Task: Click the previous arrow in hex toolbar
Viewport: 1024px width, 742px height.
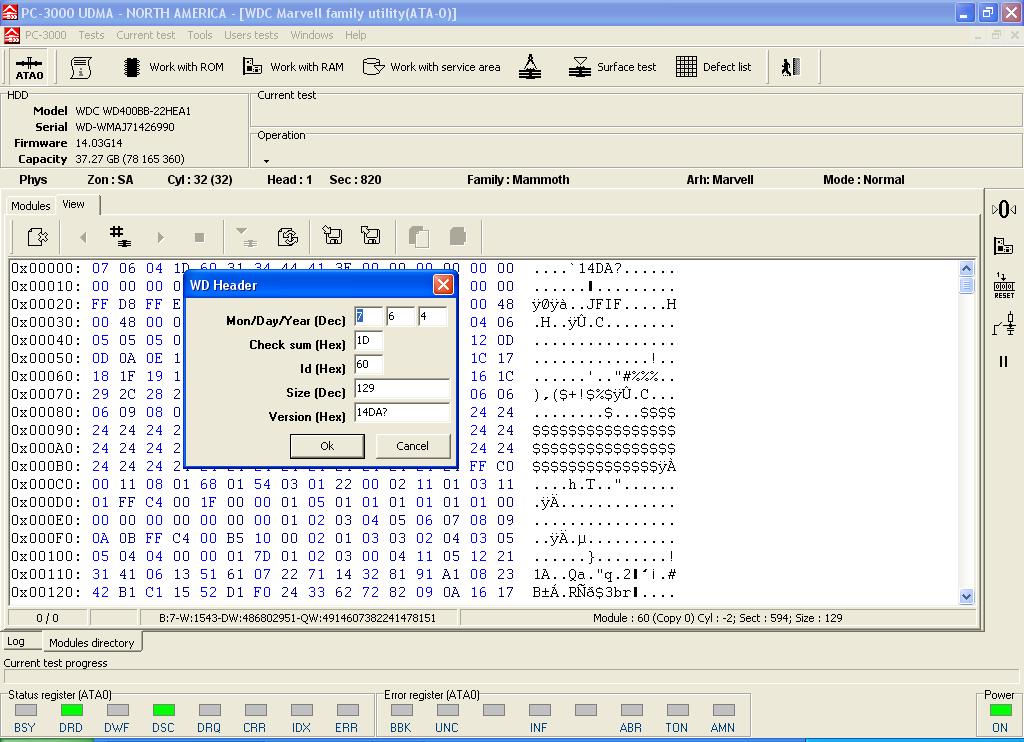Action: click(83, 237)
